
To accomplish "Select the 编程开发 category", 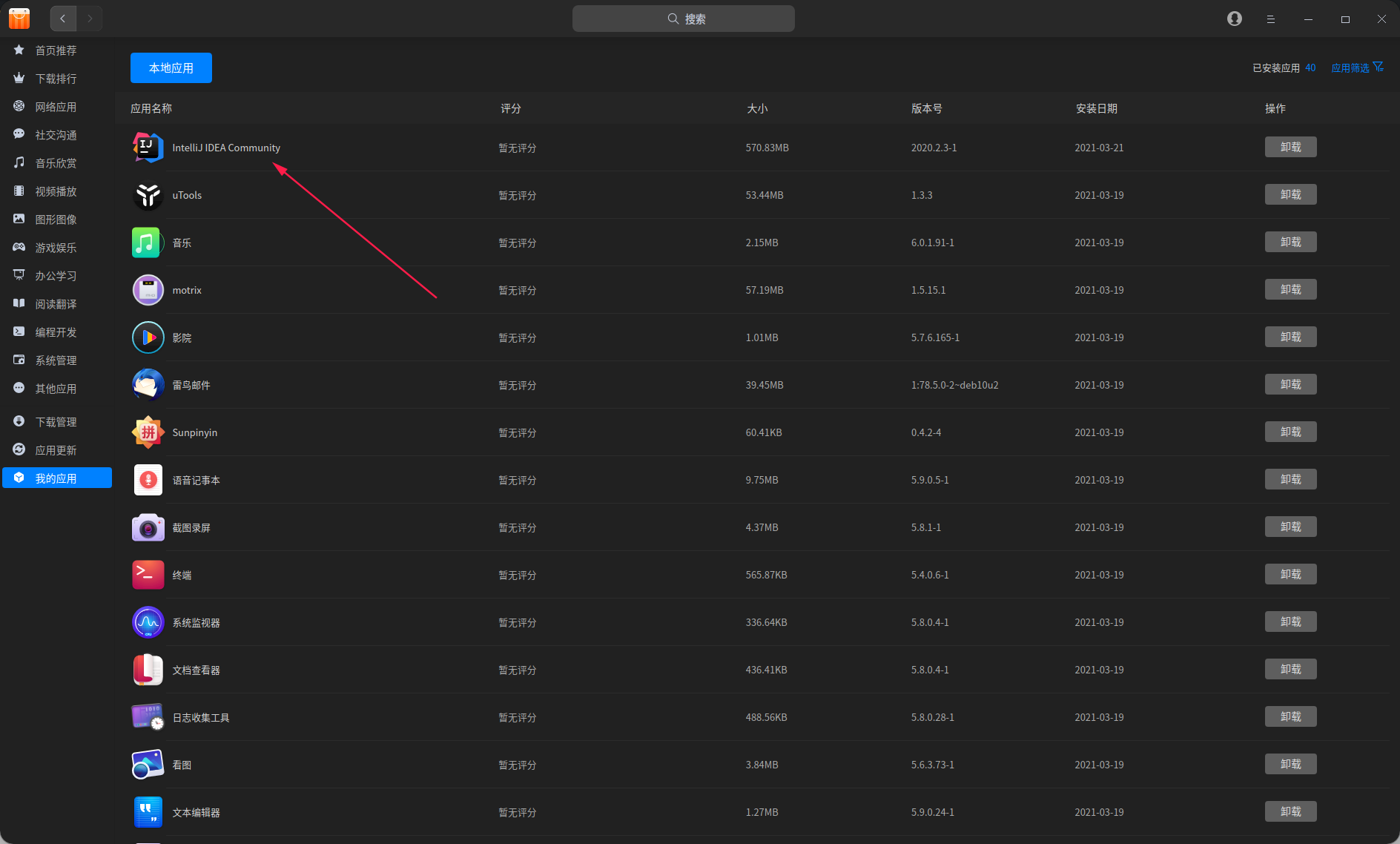I will point(57,332).
